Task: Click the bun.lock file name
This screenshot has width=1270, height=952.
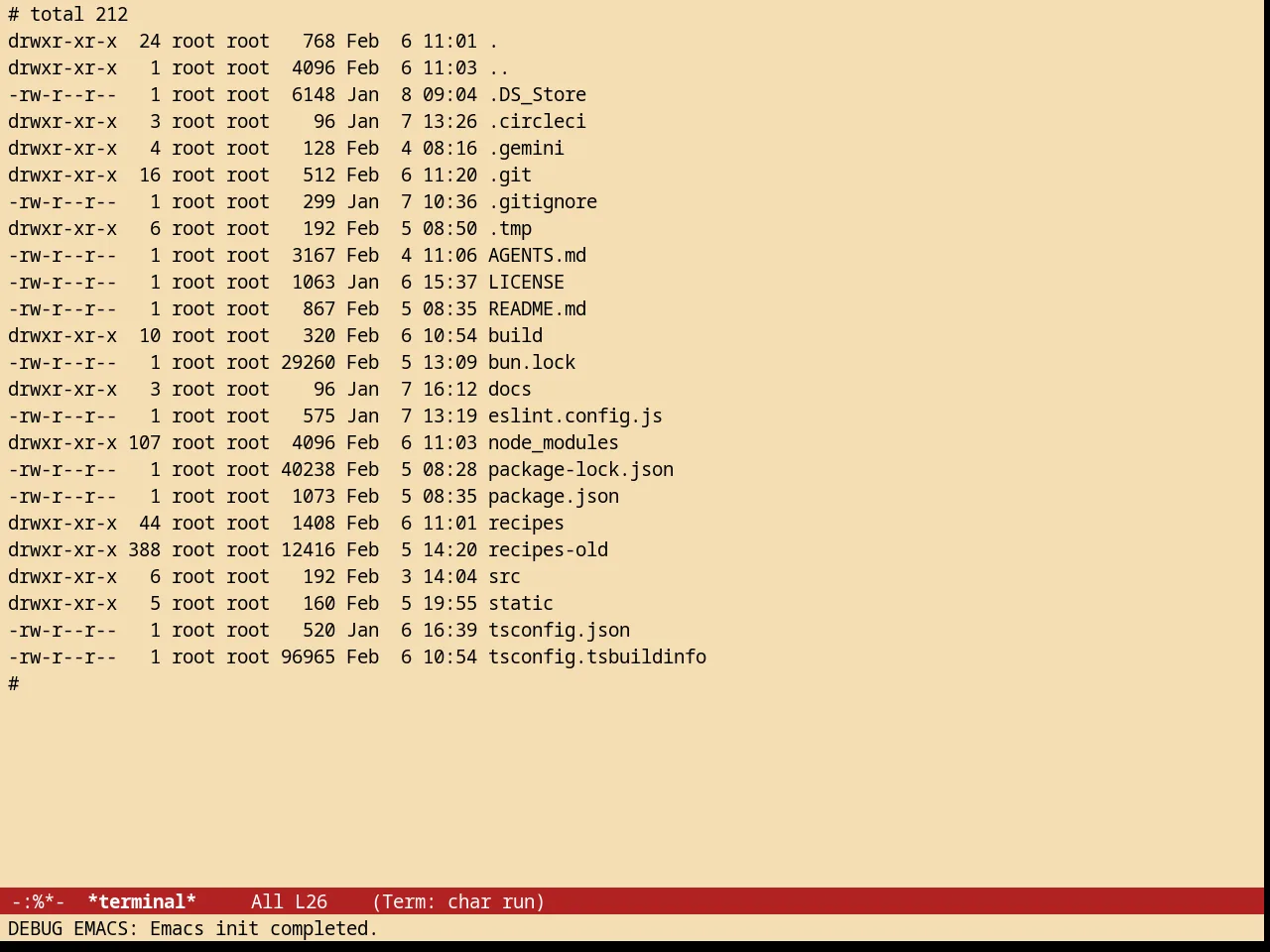Action: 532,362
